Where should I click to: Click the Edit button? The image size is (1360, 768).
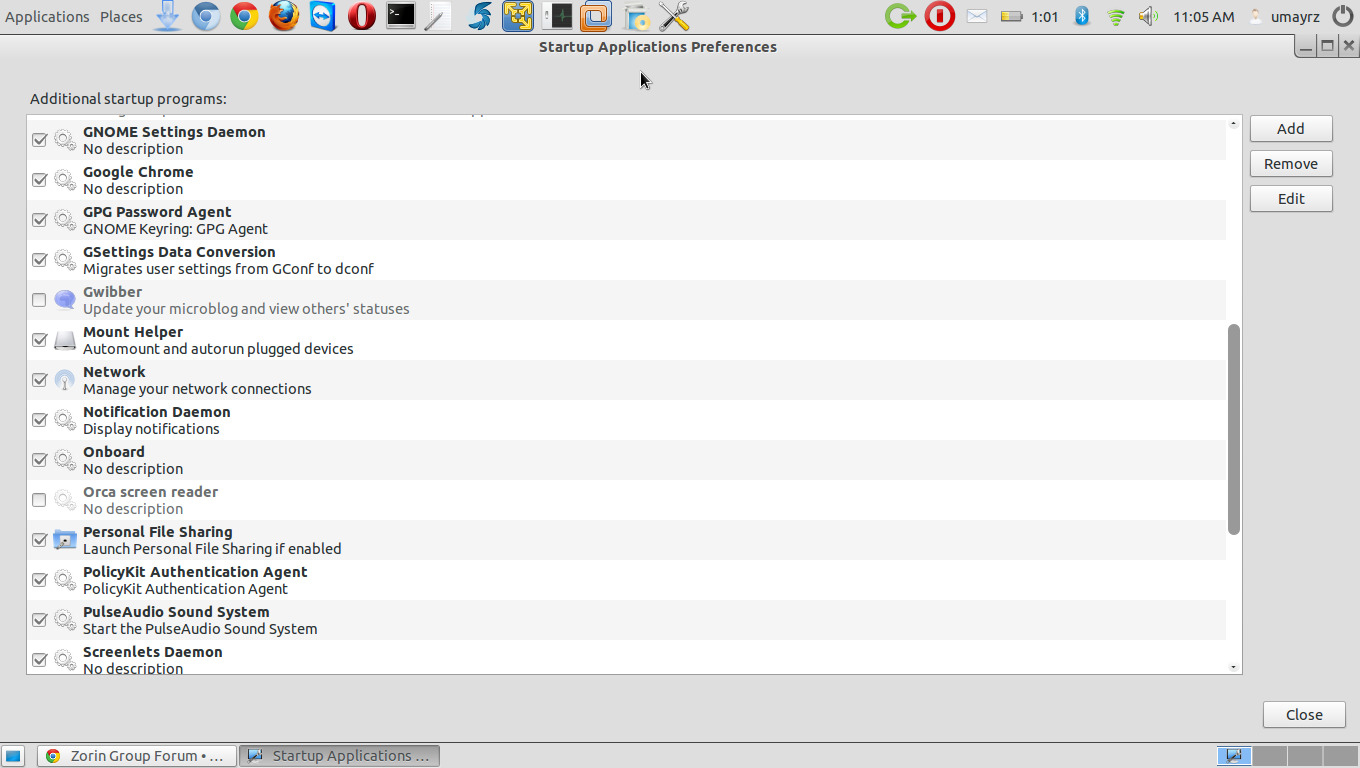tap(1291, 199)
